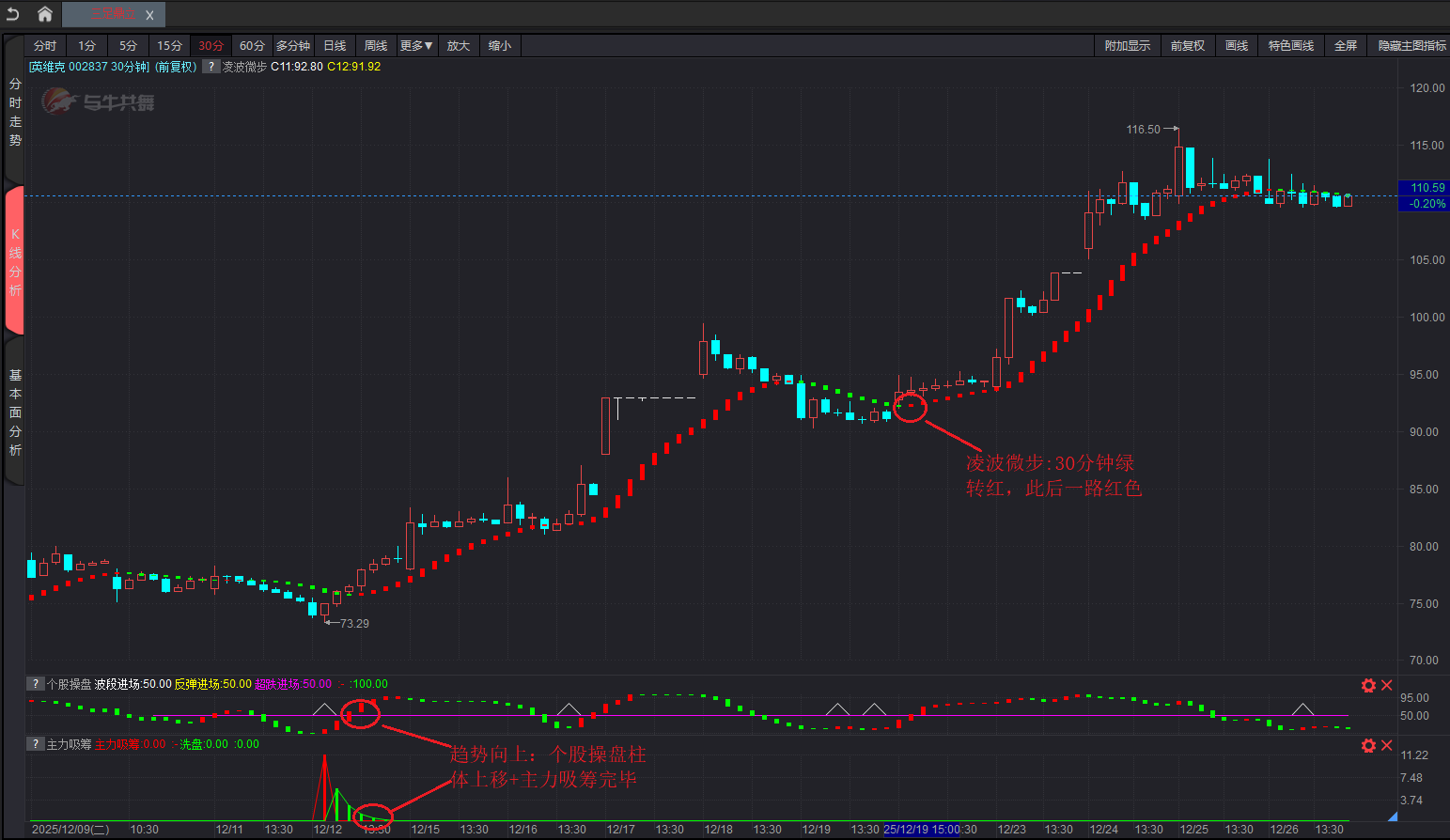The width and height of the screenshot is (1450, 840).
Task: Switch to the 日线 daily chart
Action: 335,46
